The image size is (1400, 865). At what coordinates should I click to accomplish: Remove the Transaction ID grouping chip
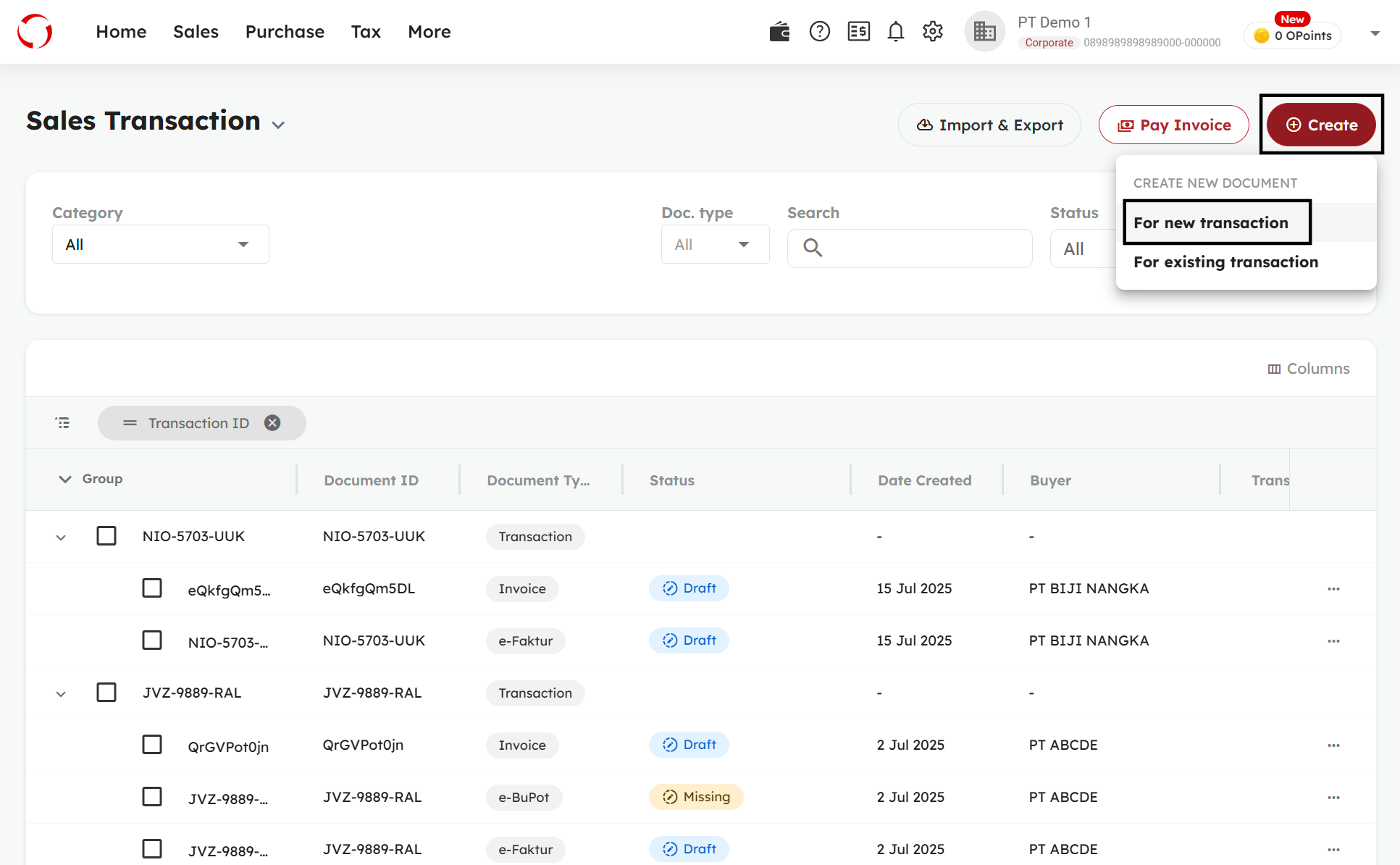click(272, 423)
